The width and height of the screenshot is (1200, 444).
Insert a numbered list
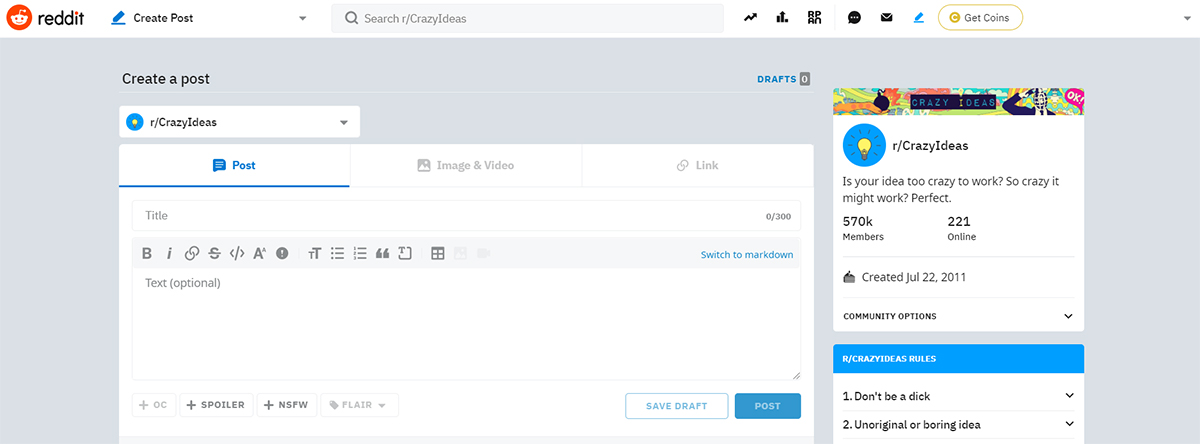360,254
